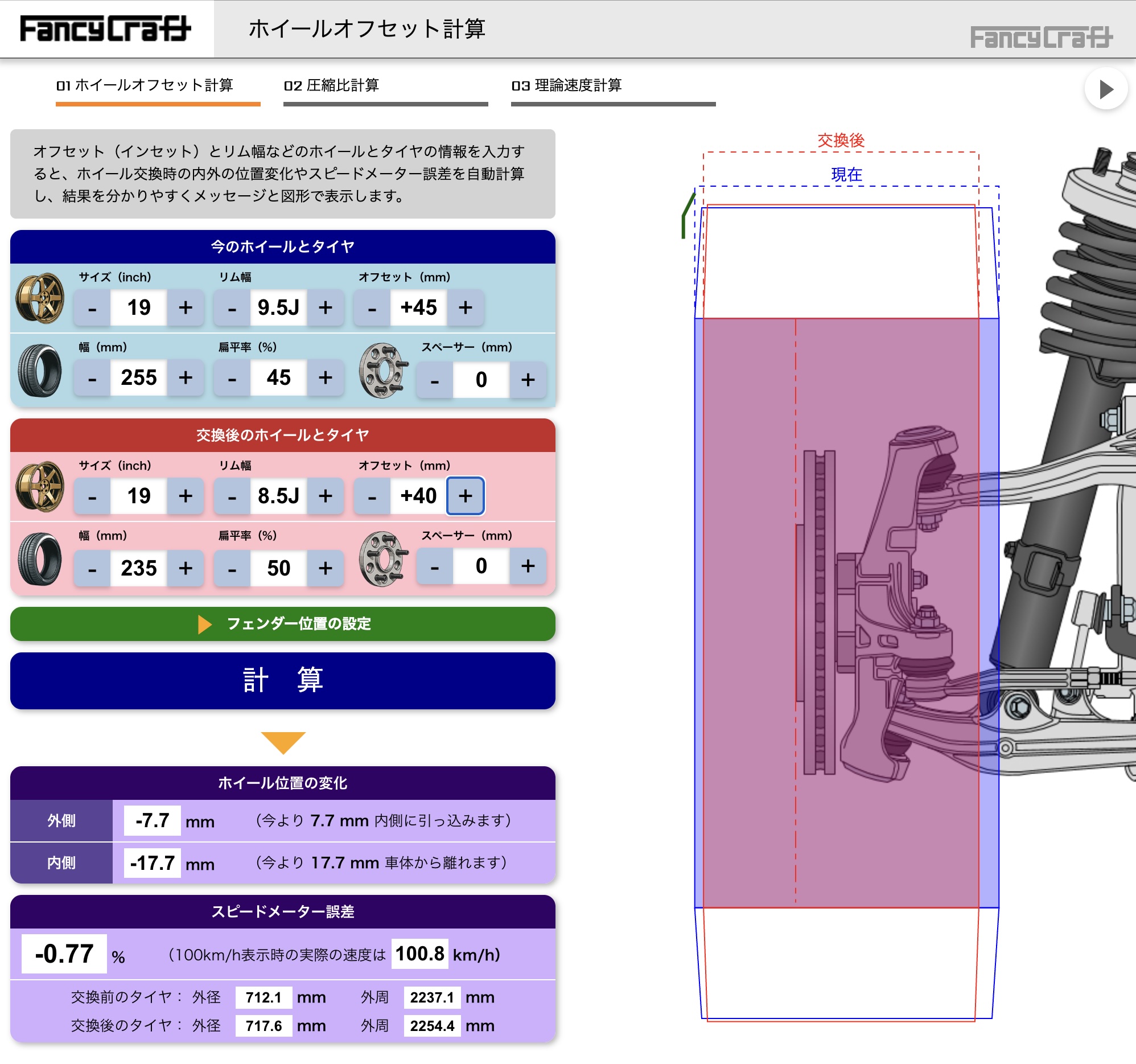The image size is (1136, 1064).
Task: Click current tire icon beside 幅 field
Action: (x=39, y=371)
